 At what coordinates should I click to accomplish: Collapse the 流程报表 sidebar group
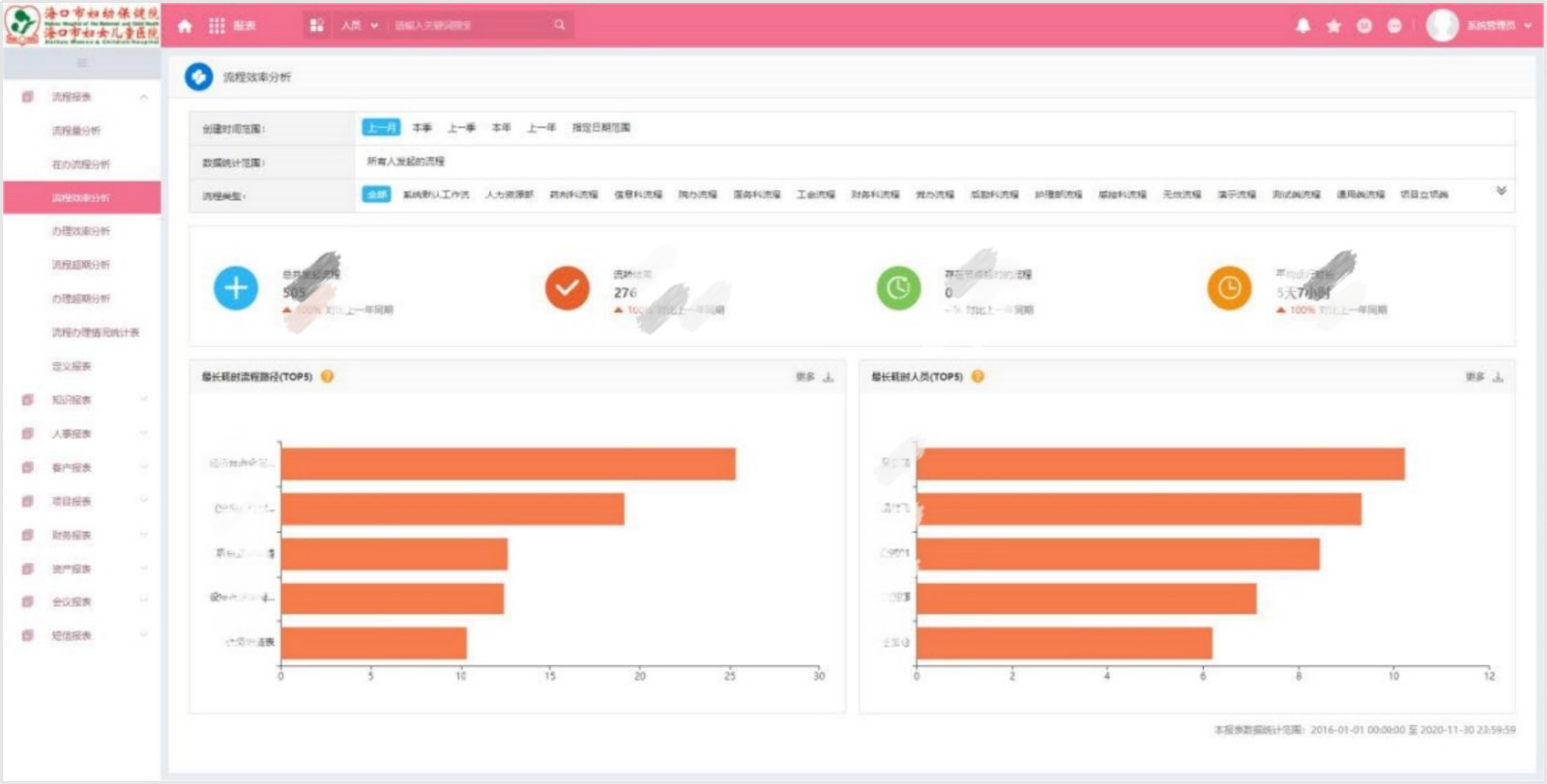click(x=144, y=97)
